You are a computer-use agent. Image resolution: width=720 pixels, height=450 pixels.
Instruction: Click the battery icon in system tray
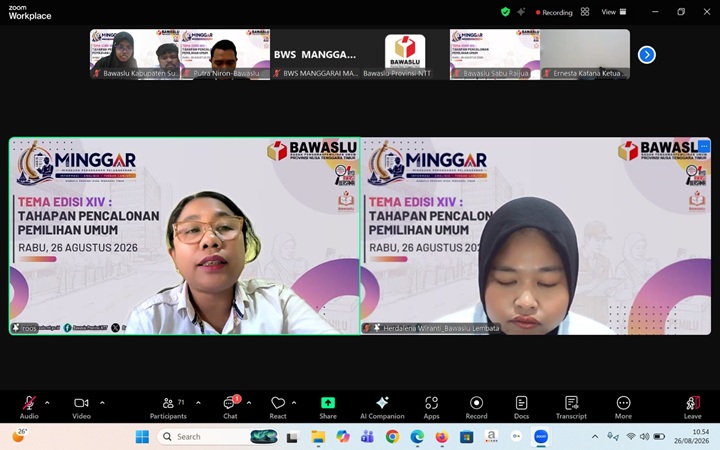click(659, 437)
